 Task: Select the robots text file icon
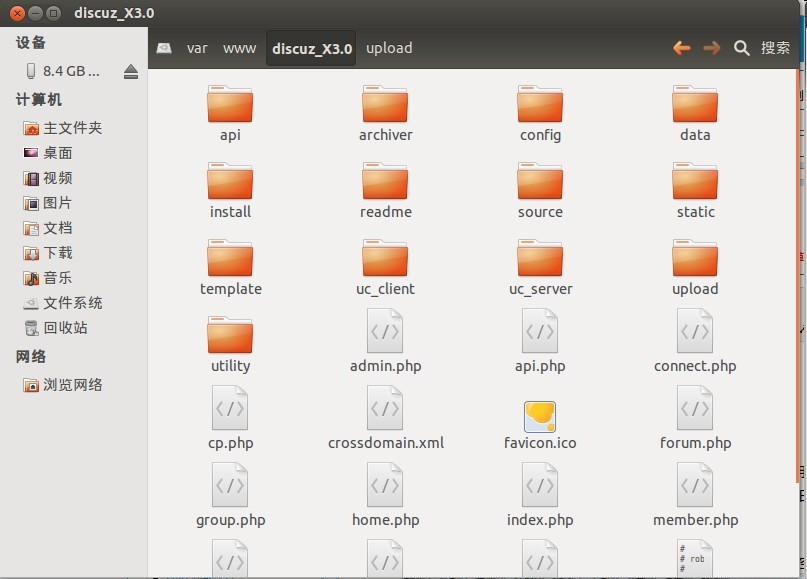click(x=695, y=558)
